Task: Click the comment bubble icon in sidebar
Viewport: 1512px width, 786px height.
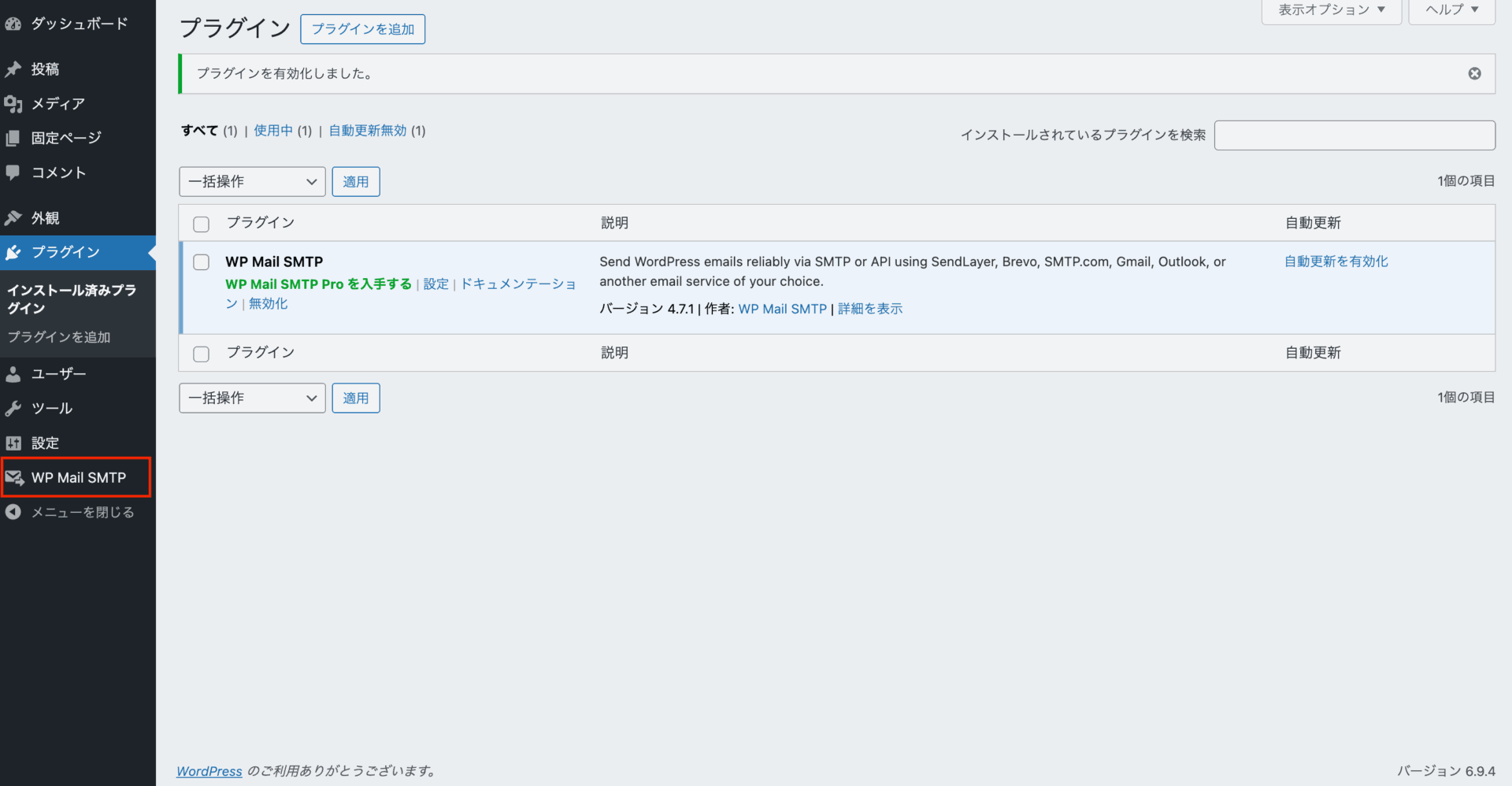Action: [x=13, y=172]
